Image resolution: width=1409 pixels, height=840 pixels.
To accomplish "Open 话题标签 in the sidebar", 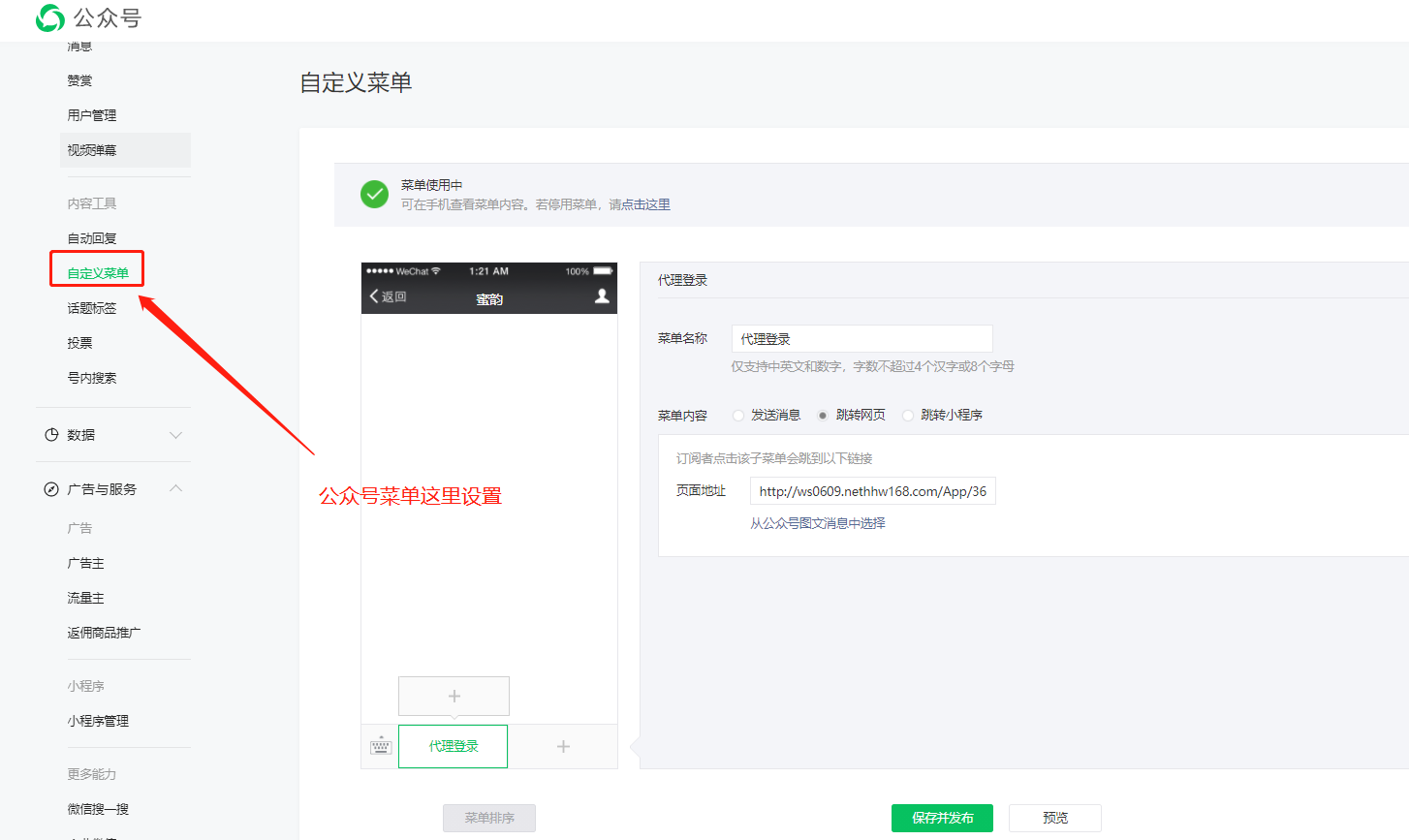I will [x=92, y=308].
